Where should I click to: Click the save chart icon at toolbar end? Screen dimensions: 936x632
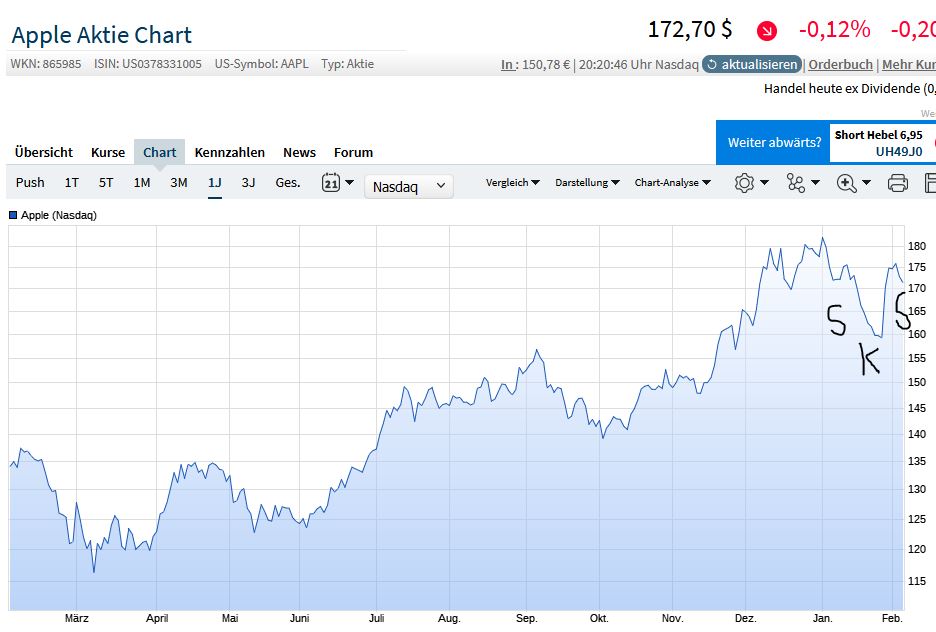(x=930, y=183)
